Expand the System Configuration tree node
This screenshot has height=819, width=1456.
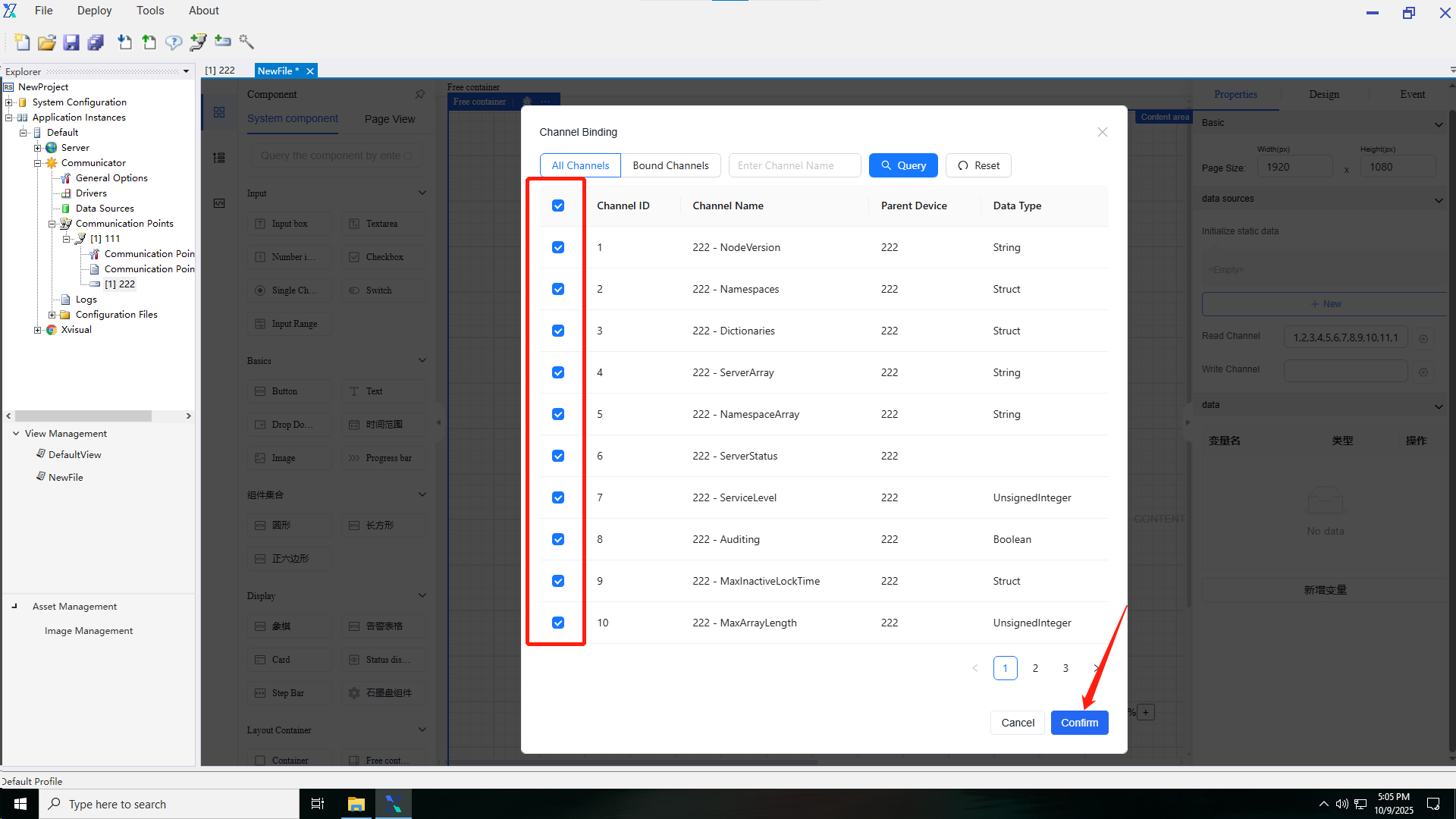tap(9, 102)
